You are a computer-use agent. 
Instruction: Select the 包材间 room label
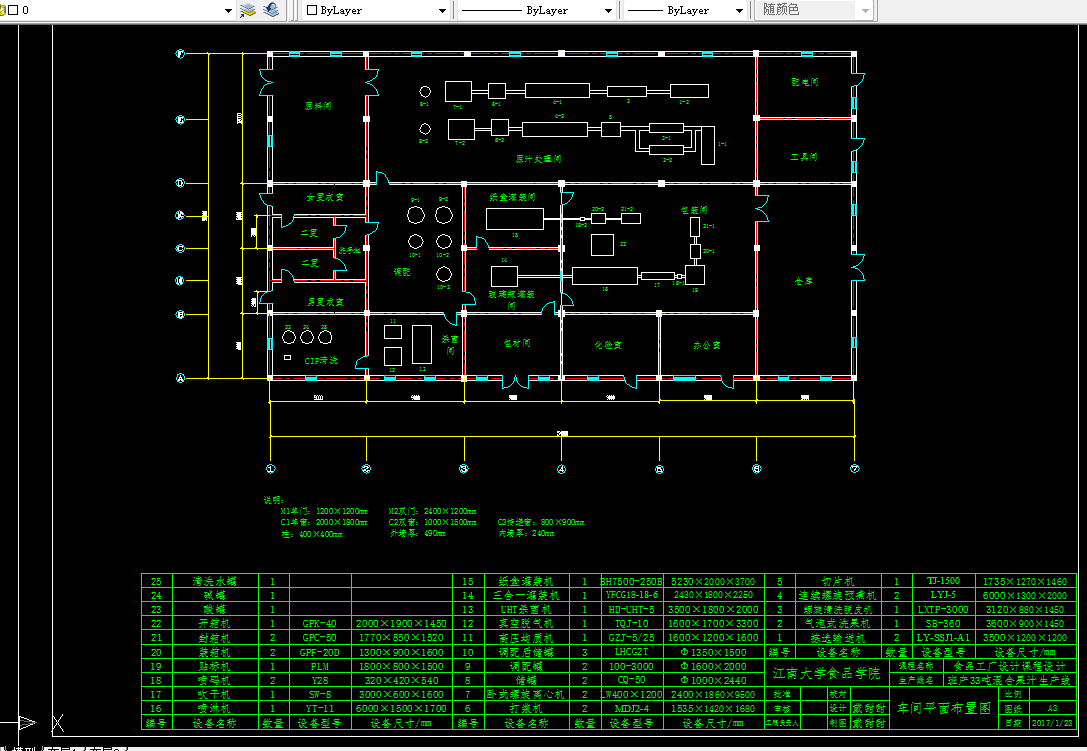(516, 343)
